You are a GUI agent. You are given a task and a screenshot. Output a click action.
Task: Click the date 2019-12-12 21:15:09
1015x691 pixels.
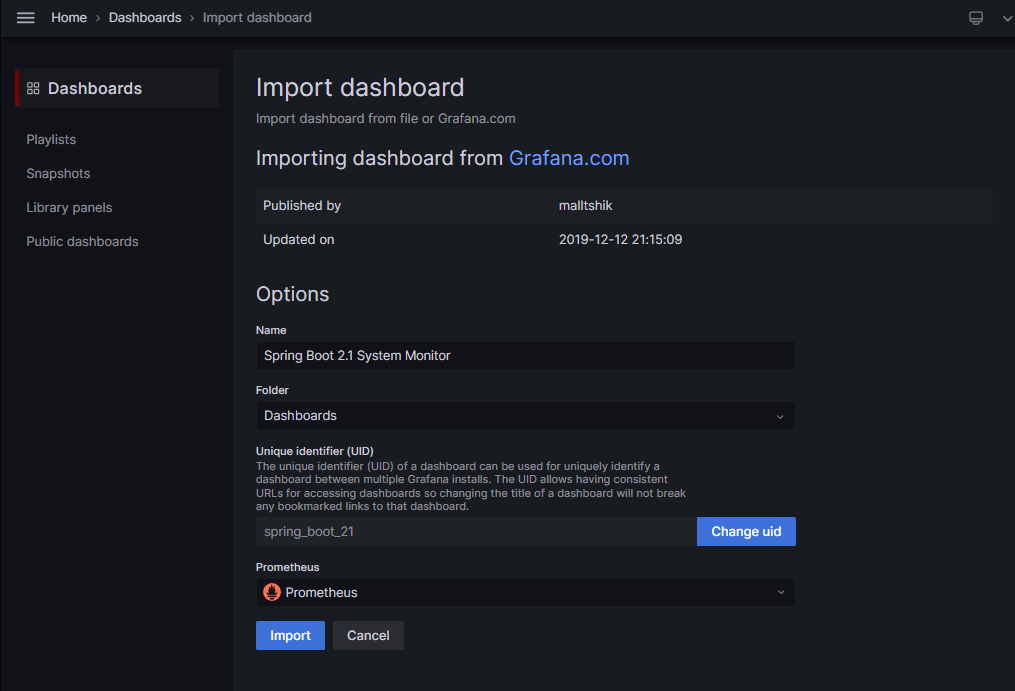[620, 239]
